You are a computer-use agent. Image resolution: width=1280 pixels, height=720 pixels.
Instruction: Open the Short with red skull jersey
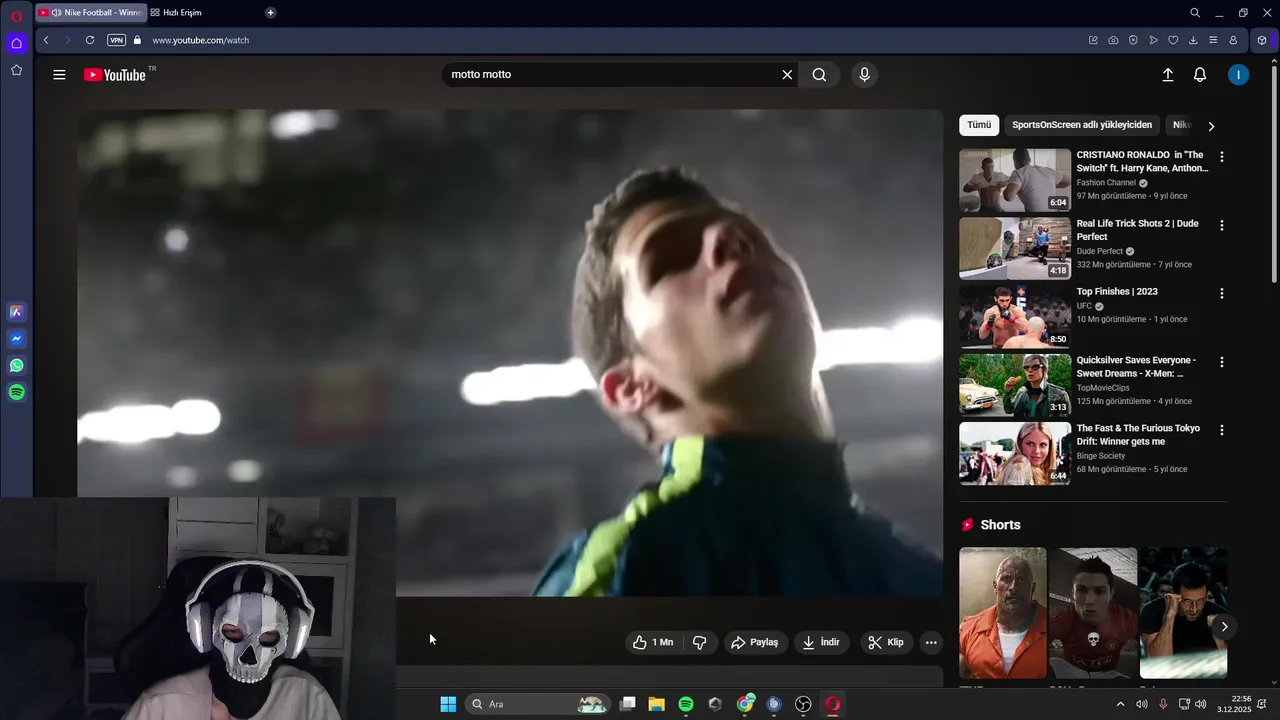click(1093, 613)
